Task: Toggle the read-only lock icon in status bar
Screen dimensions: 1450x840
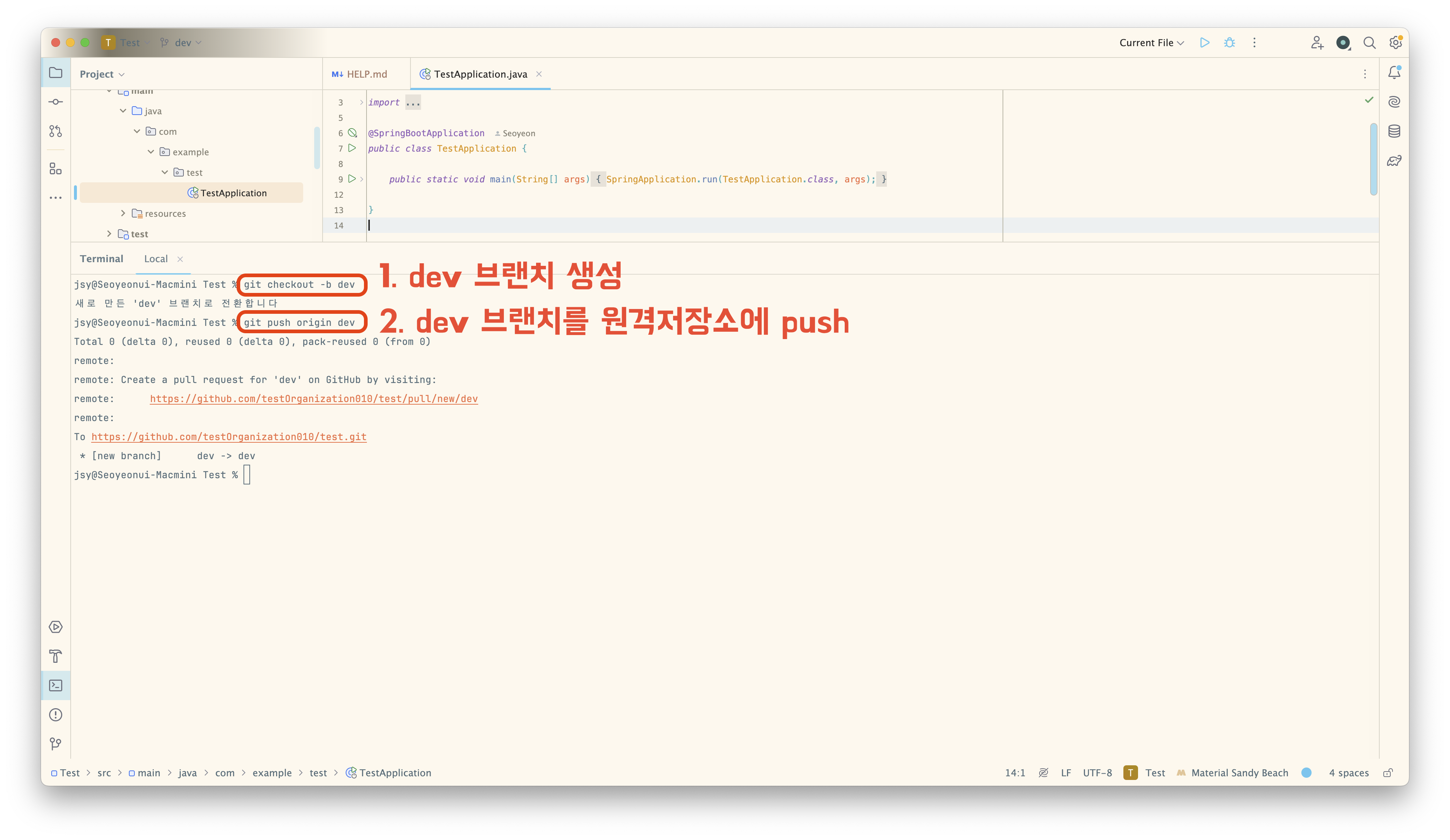Action: [x=1387, y=773]
